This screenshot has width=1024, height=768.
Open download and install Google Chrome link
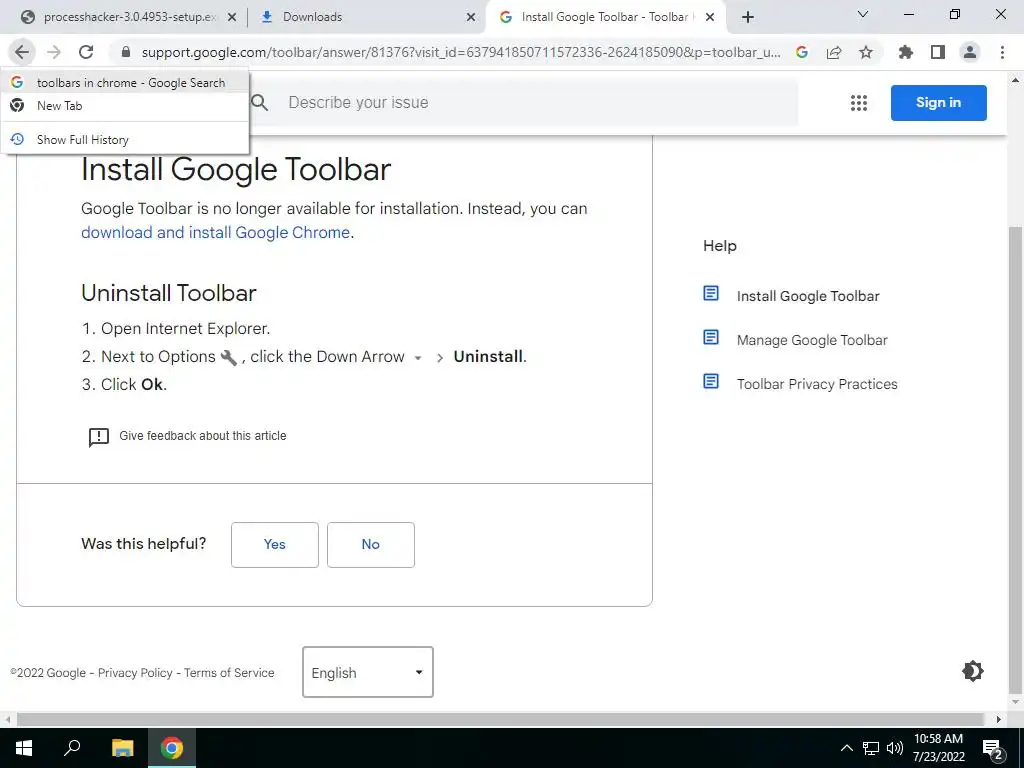click(216, 232)
